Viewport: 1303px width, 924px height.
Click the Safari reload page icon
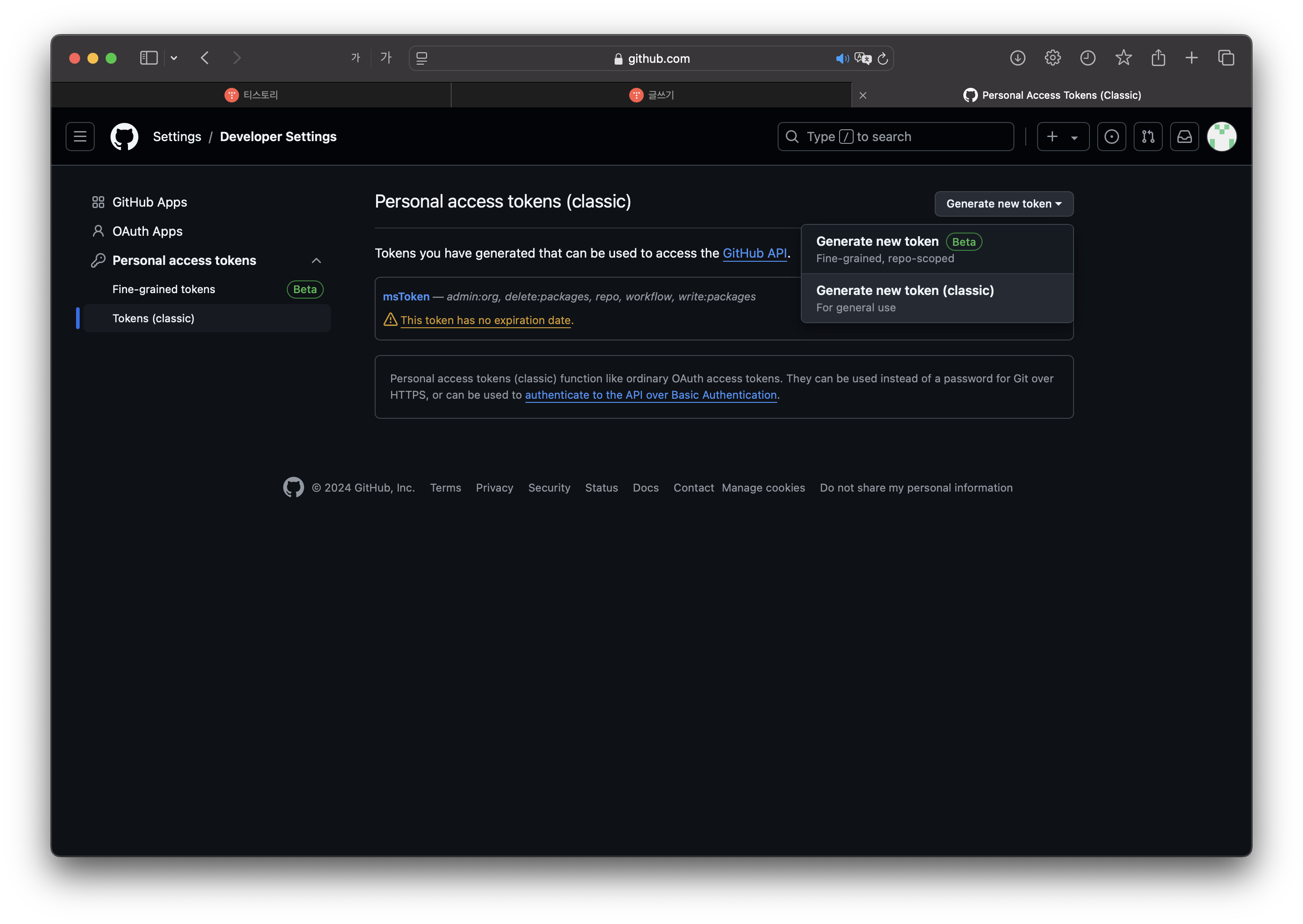coord(882,59)
